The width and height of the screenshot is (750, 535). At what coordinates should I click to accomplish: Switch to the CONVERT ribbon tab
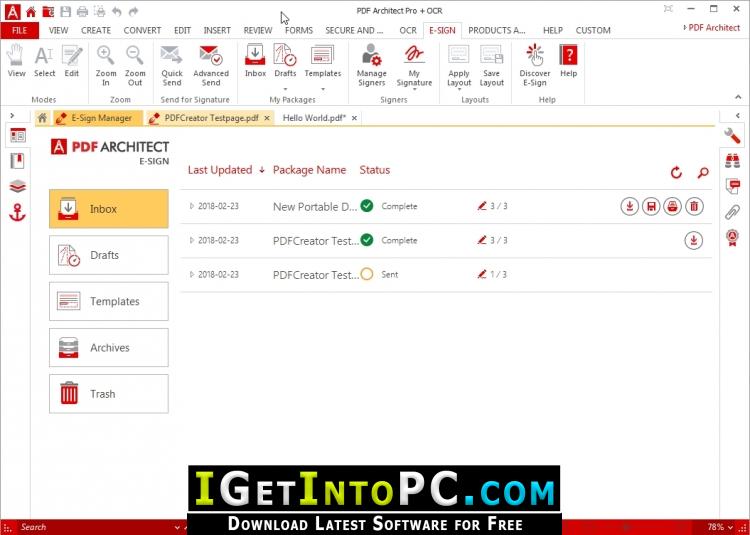pyautogui.click(x=142, y=30)
